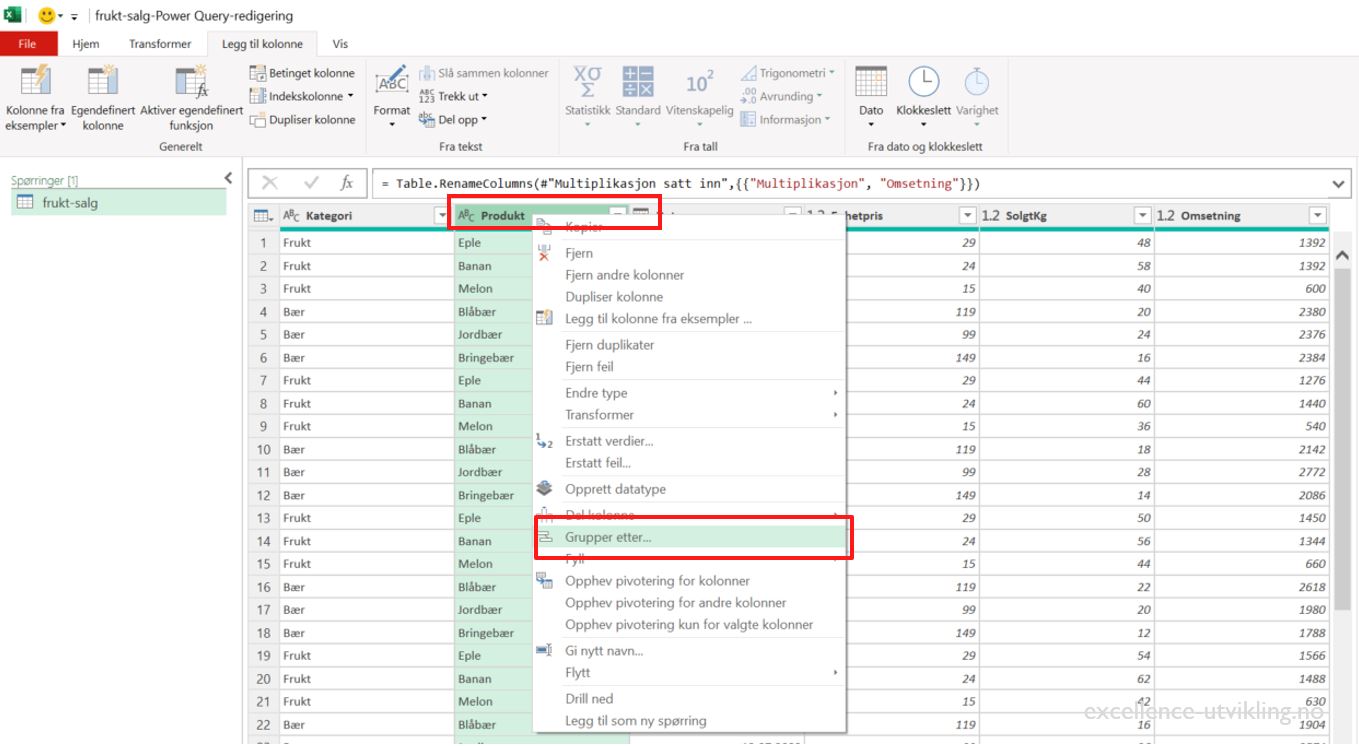Open the Varighet column tool
Viewport: 1359px width, 746px height.
[x=977, y=97]
